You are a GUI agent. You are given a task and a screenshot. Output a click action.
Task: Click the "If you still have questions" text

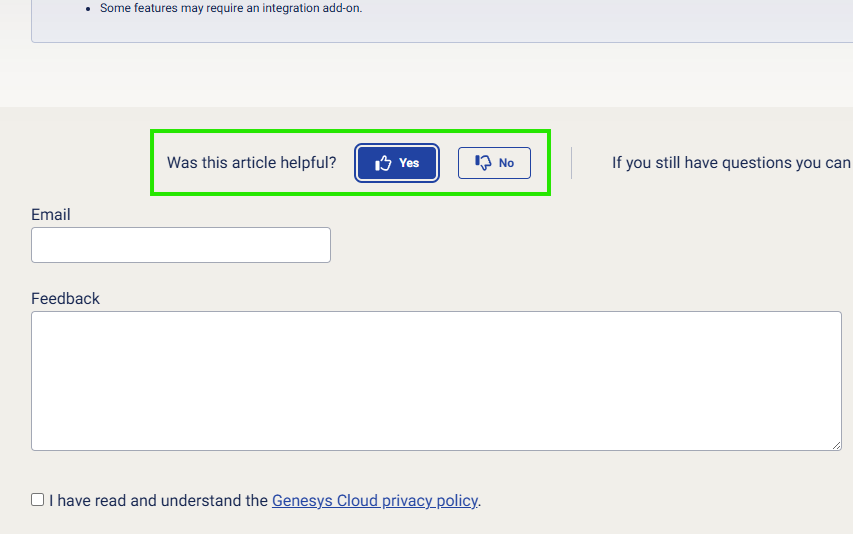click(x=731, y=163)
